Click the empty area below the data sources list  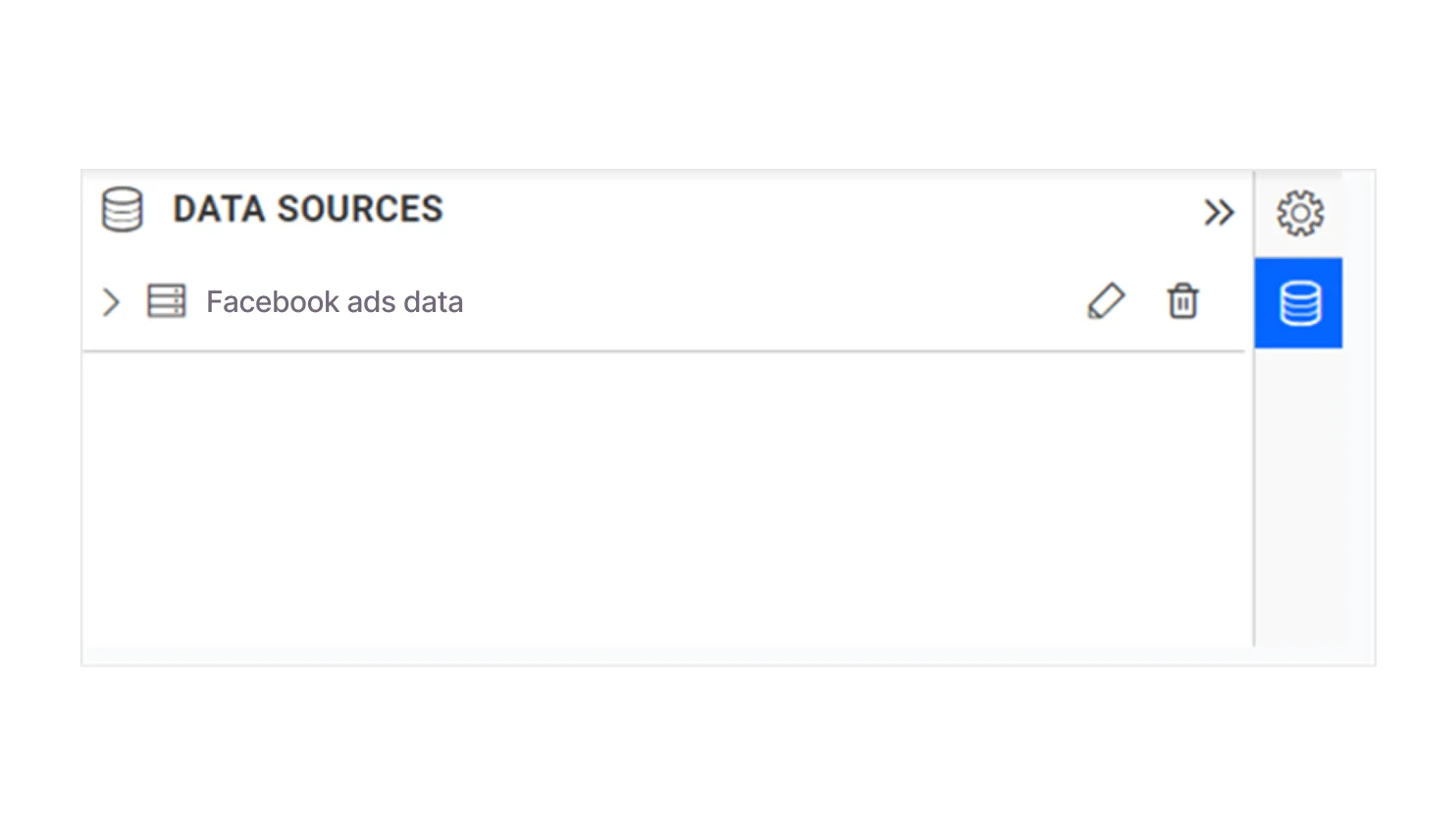[667, 500]
